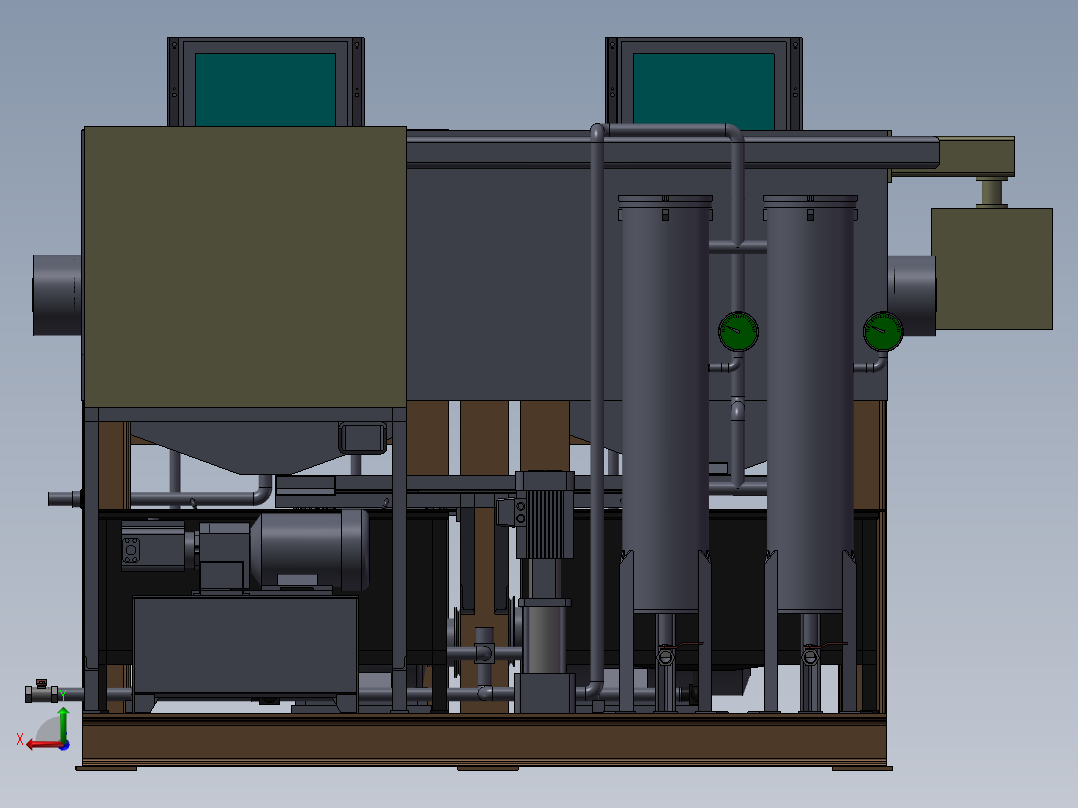Select the round port on machine's left side

pyautogui.click(x=56, y=294)
